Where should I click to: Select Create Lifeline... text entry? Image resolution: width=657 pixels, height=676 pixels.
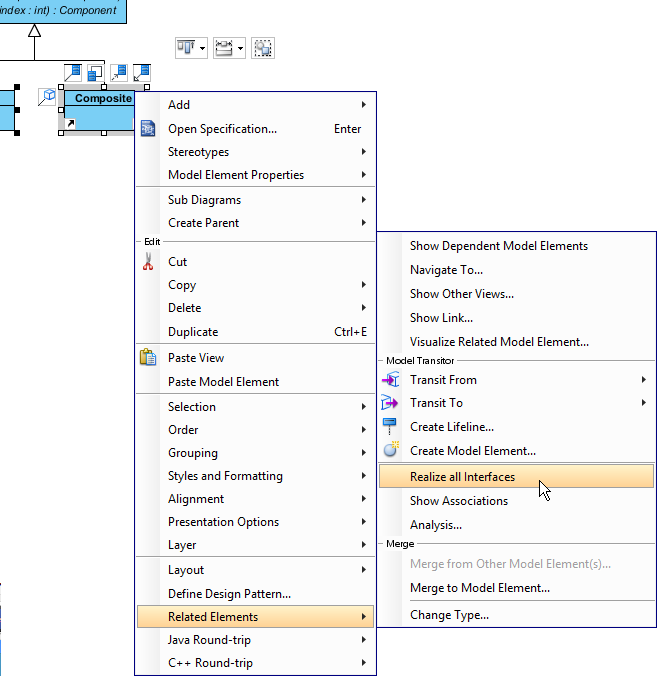pyautogui.click(x=452, y=427)
